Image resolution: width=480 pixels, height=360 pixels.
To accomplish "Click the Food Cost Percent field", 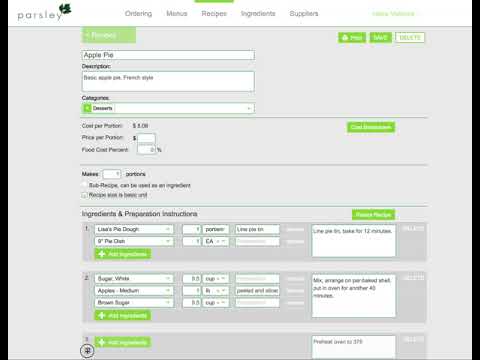I will [146, 150].
